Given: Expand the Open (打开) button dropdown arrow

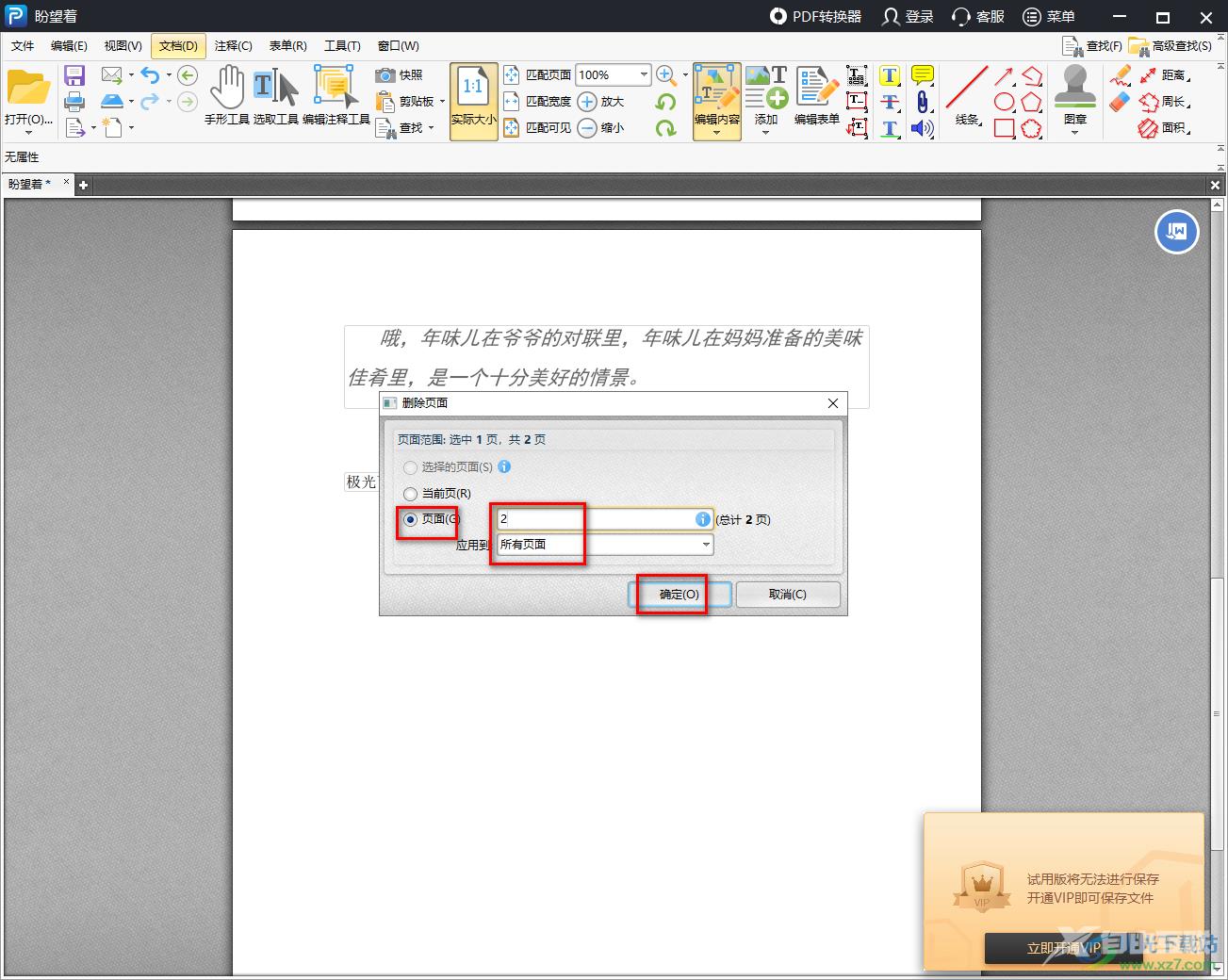Looking at the screenshot, I should pyautogui.click(x=28, y=132).
